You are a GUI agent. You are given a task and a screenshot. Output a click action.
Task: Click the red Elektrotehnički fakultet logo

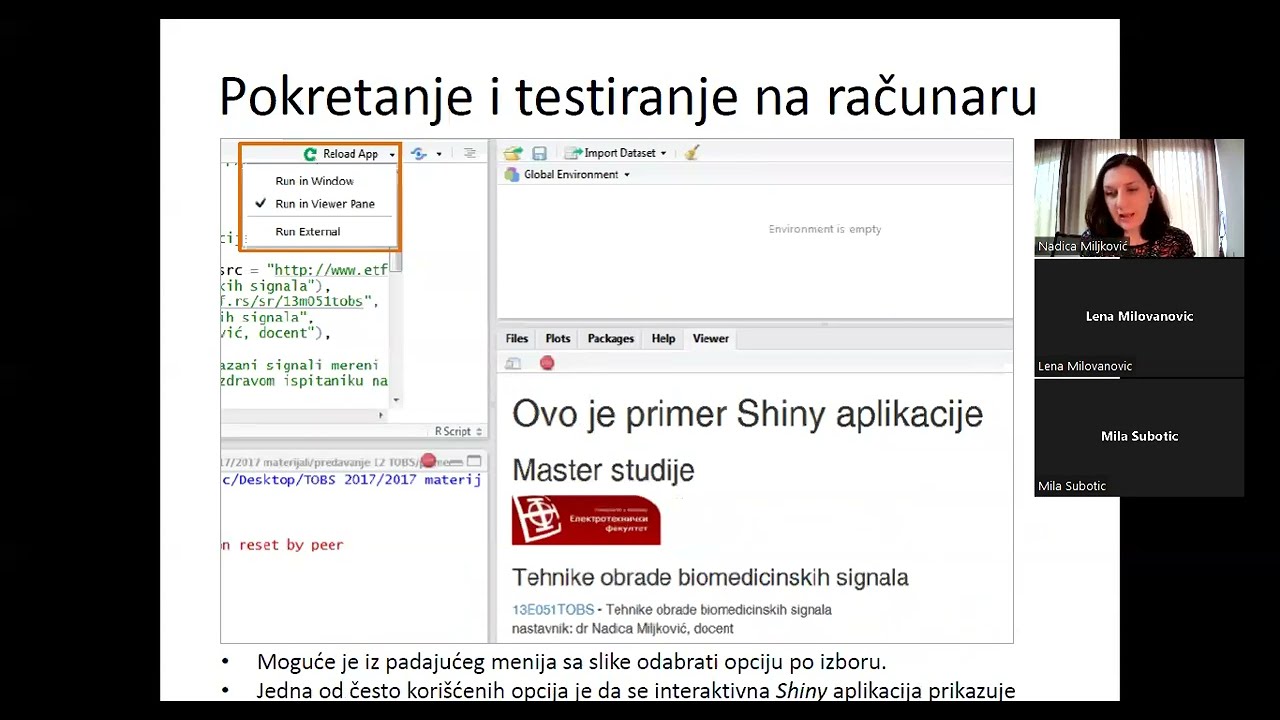click(586, 520)
